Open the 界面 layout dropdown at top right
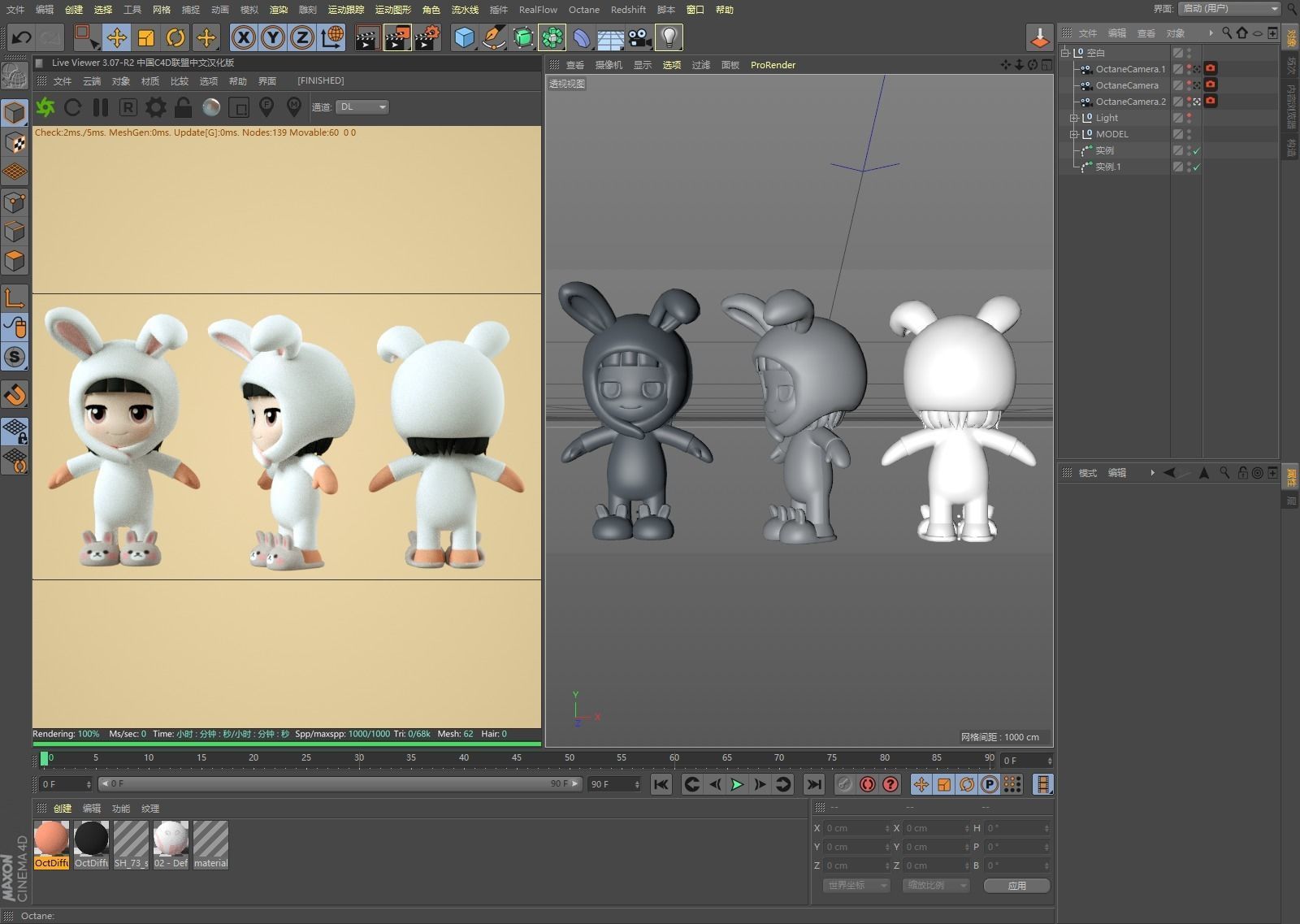This screenshot has width=1300, height=924. pyautogui.click(x=1230, y=8)
